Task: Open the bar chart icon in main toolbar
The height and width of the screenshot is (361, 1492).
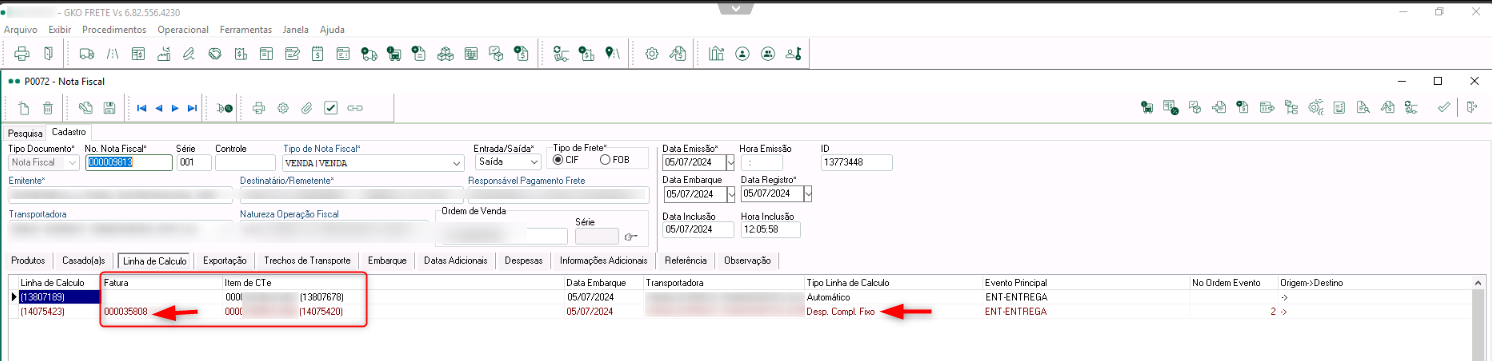Action: pyautogui.click(x=716, y=54)
